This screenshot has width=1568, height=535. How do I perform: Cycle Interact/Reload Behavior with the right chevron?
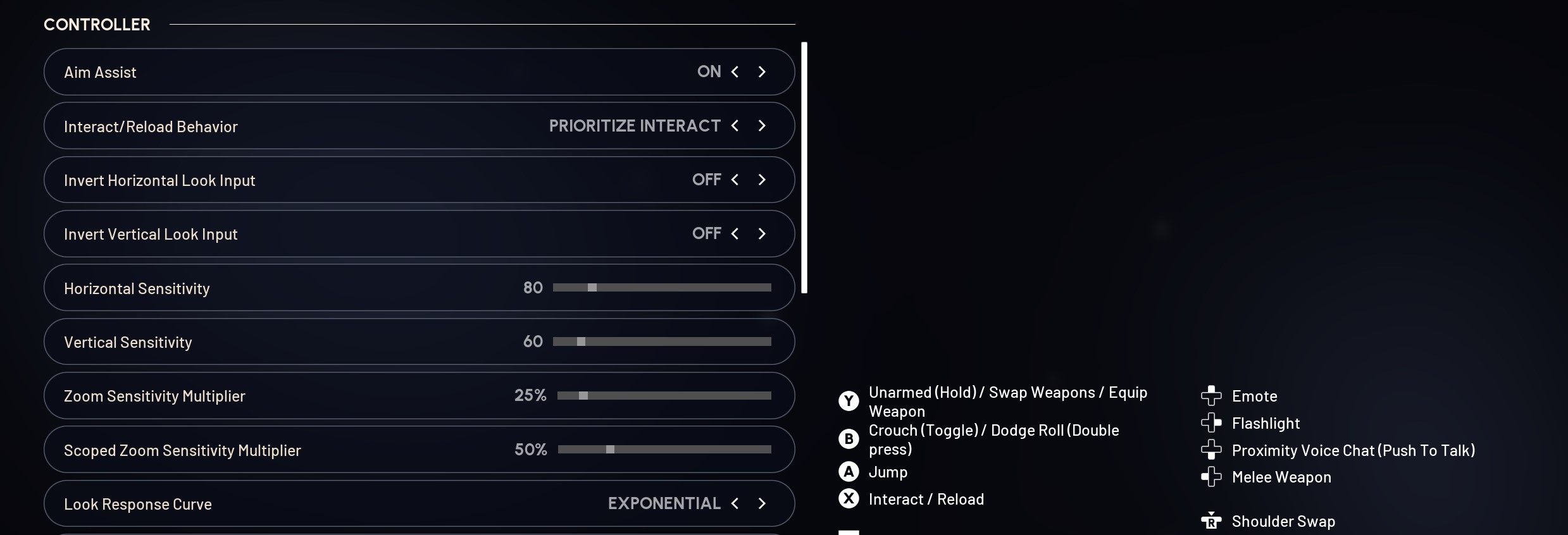[x=761, y=126]
